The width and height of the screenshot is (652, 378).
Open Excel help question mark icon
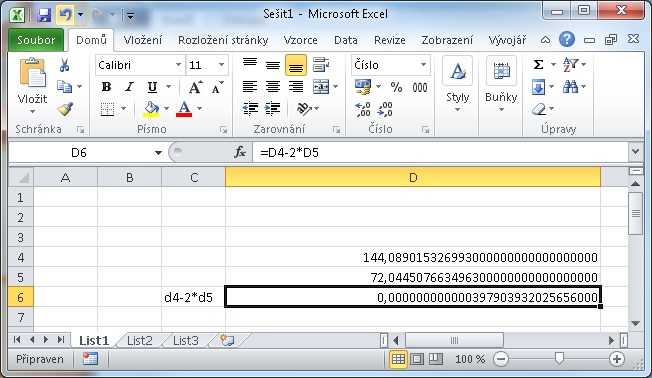(x=566, y=40)
